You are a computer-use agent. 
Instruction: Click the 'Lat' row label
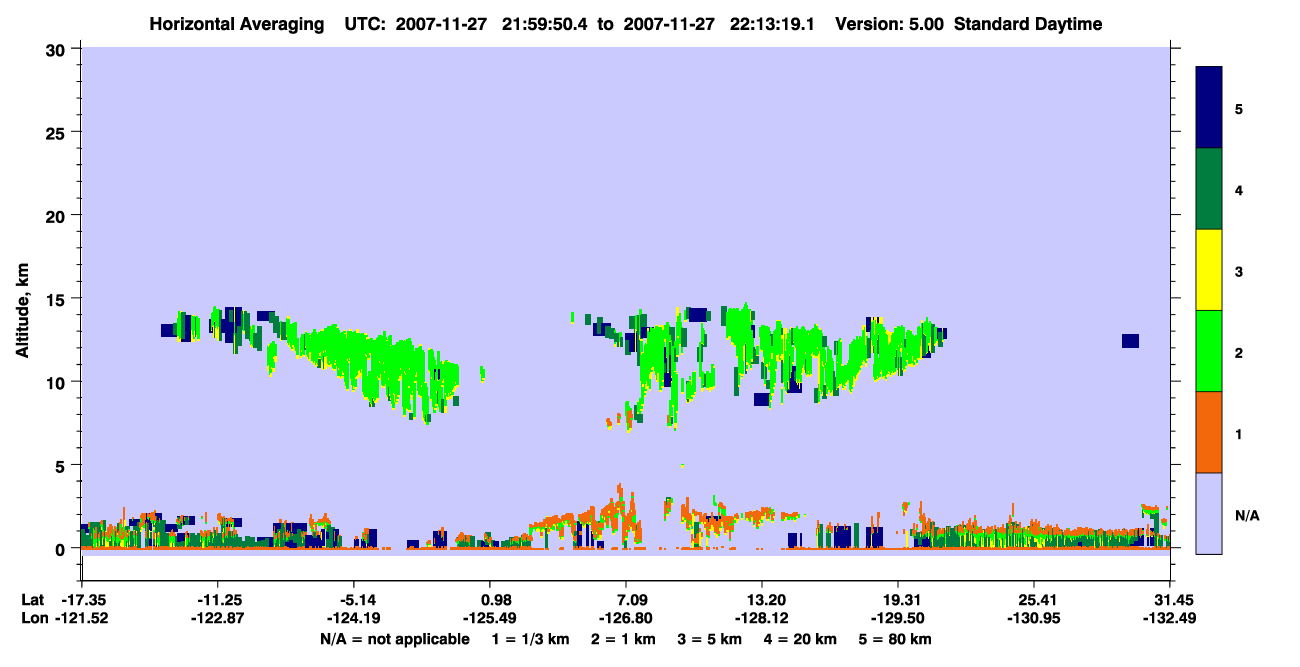click(x=32, y=600)
